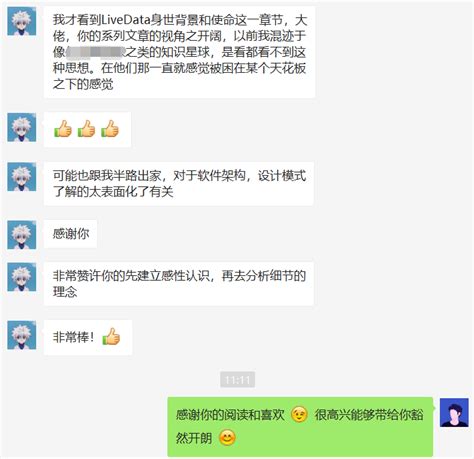Click the message about 半路出家 and 软件架构

(179, 183)
